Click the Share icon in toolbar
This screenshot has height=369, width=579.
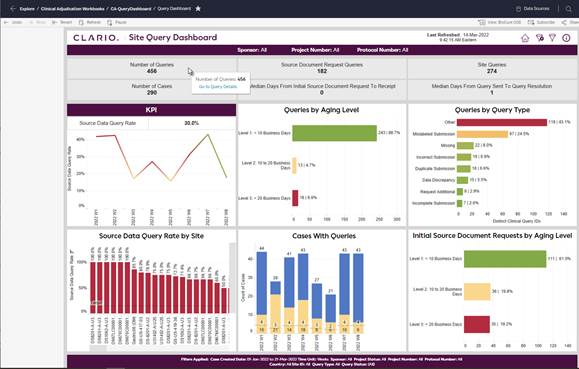[x=564, y=23]
